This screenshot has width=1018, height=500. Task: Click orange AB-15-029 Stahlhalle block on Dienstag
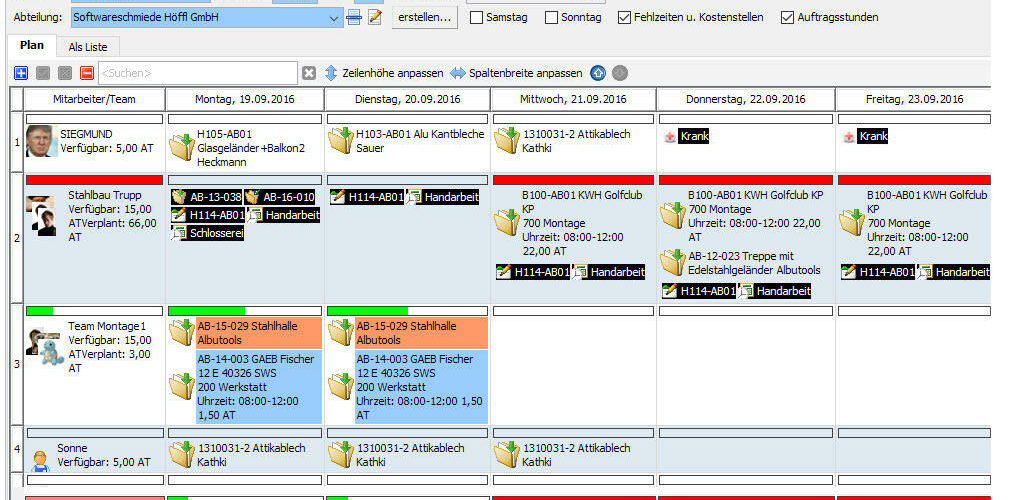point(421,333)
